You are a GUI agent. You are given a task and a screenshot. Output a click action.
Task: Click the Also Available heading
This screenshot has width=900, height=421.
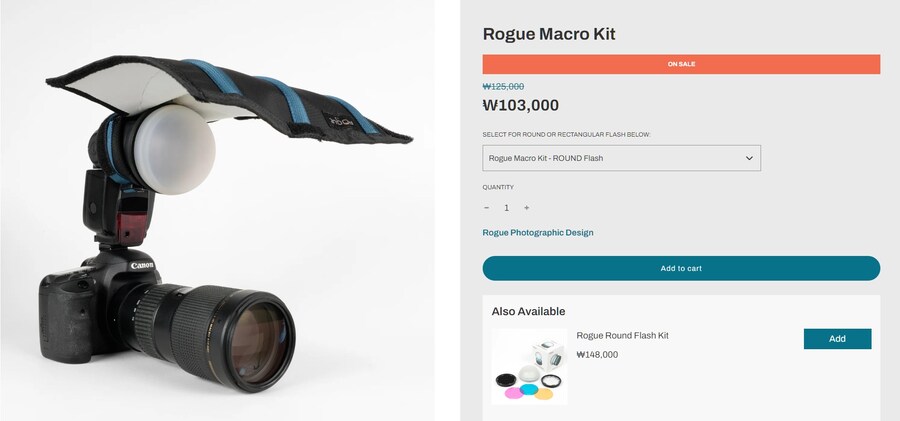pos(528,312)
